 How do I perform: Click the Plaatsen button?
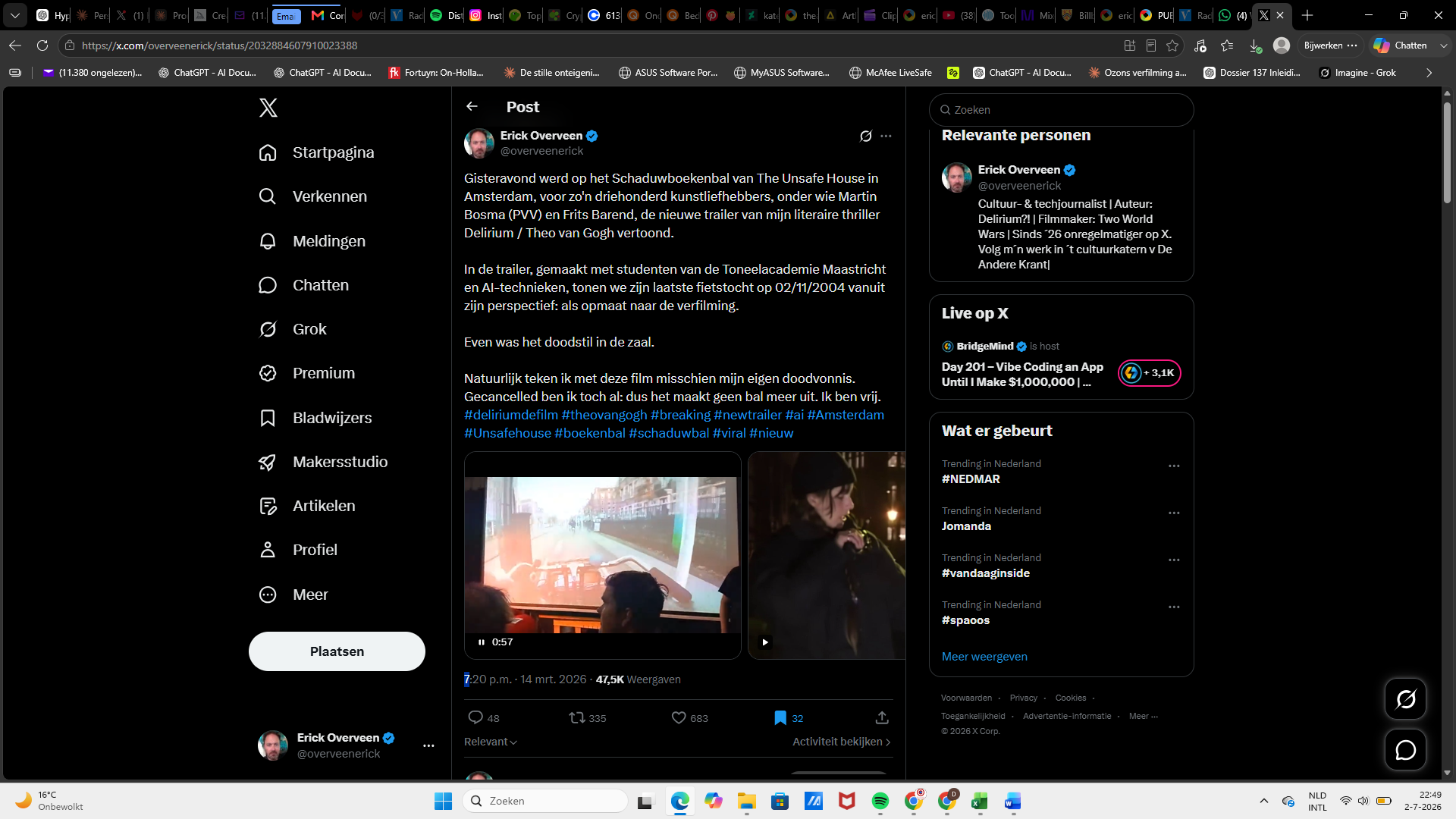pos(337,651)
